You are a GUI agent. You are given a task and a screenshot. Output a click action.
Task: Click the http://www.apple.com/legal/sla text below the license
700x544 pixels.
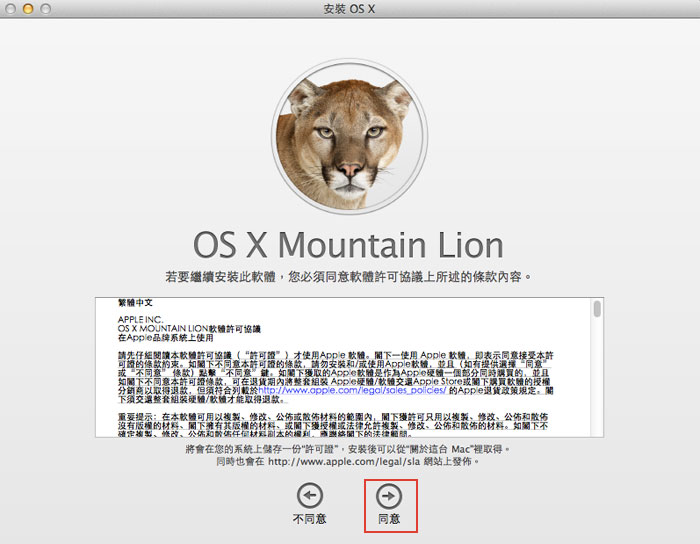click(x=344, y=461)
